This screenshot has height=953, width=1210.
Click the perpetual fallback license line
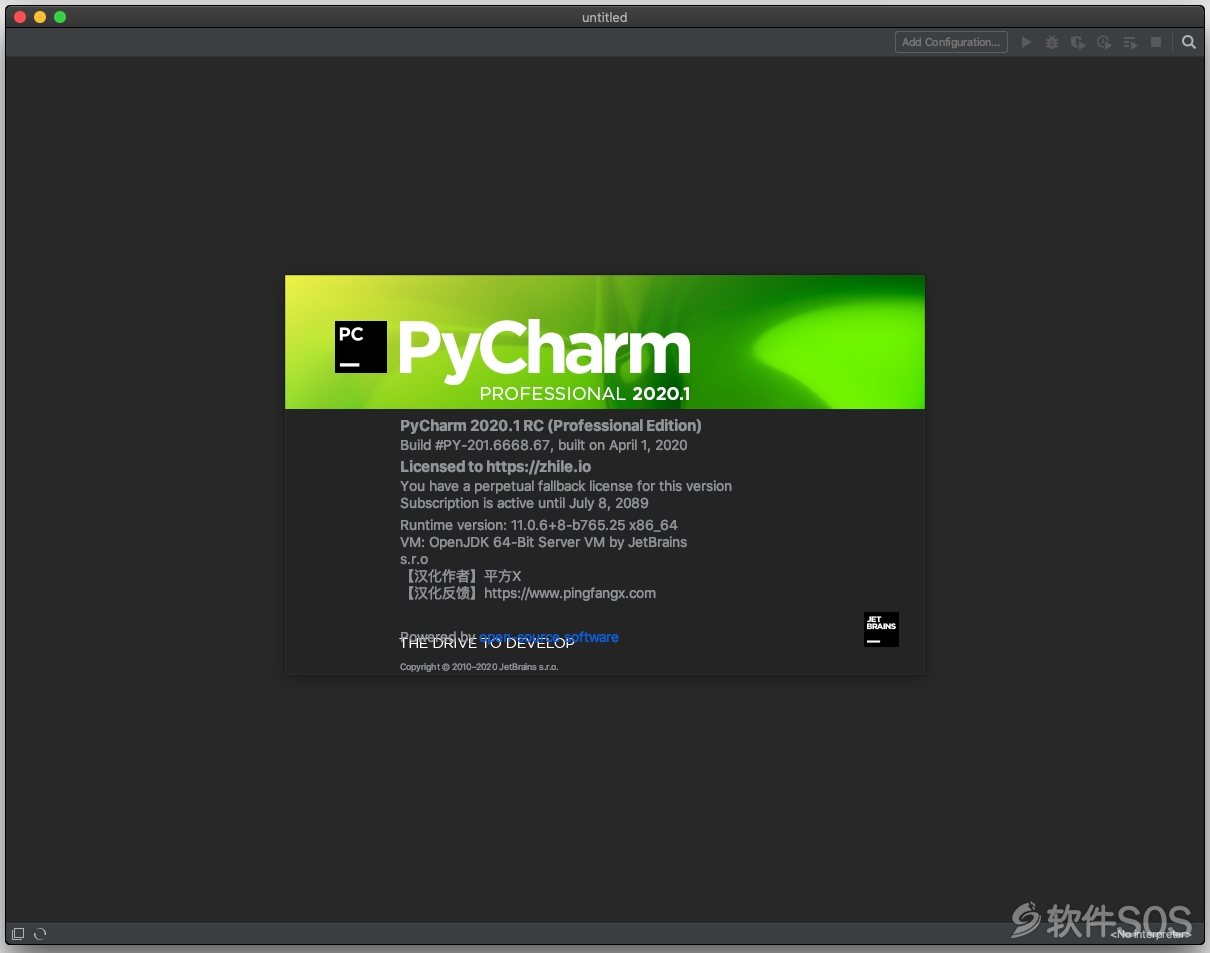566,486
